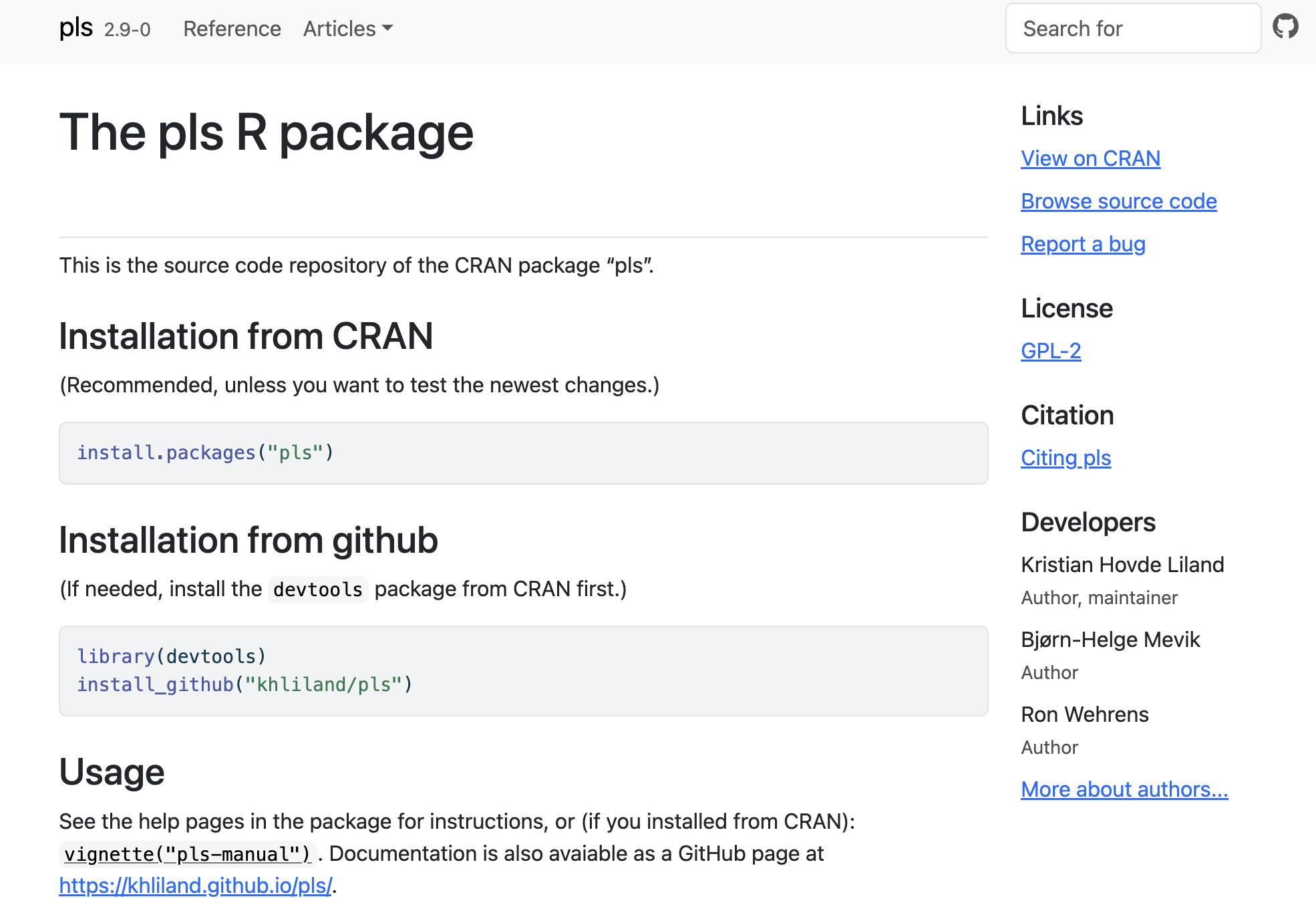Click the source code repository intro sentence

coord(357,265)
